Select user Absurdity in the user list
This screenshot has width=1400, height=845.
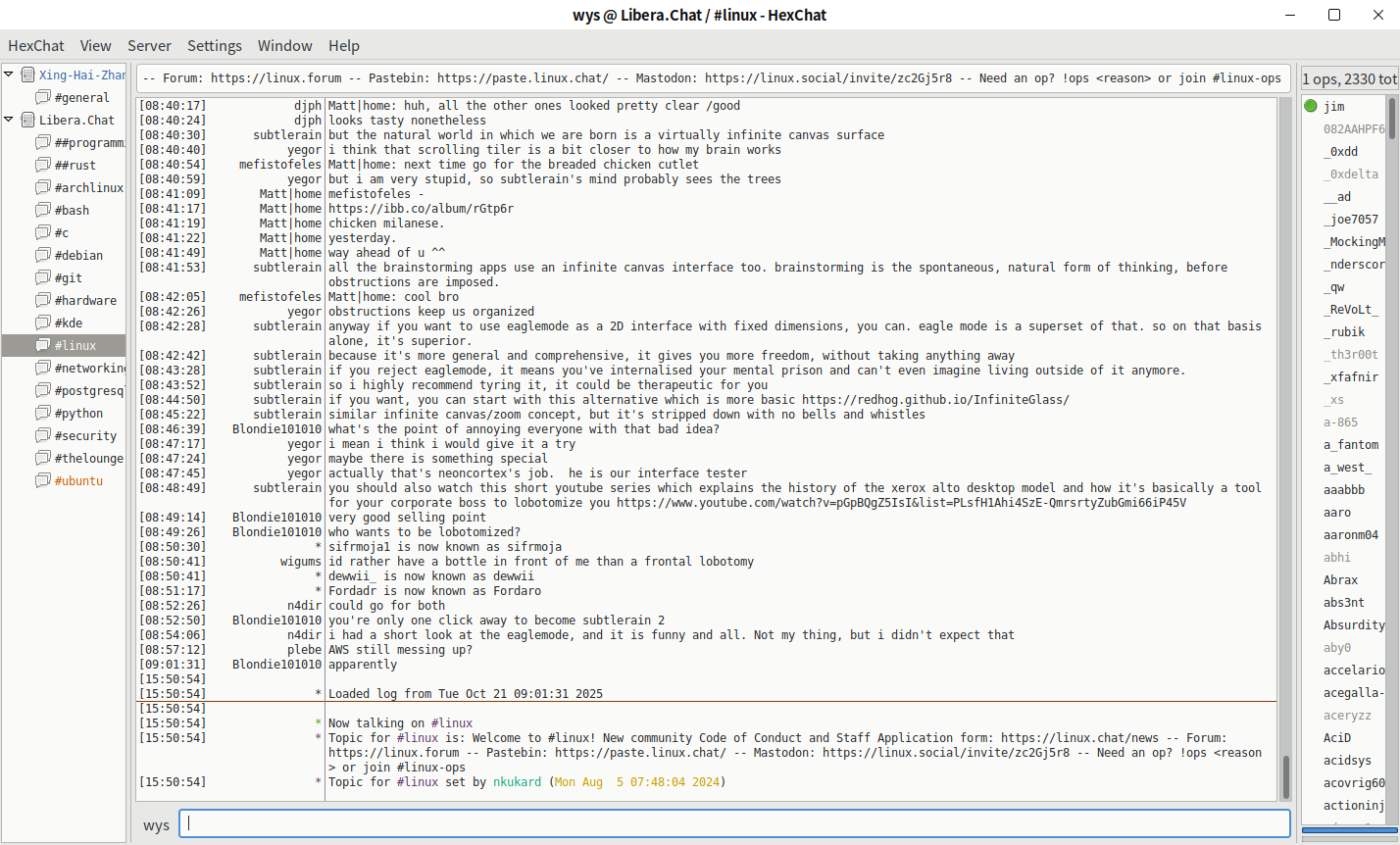click(1353, 624)
